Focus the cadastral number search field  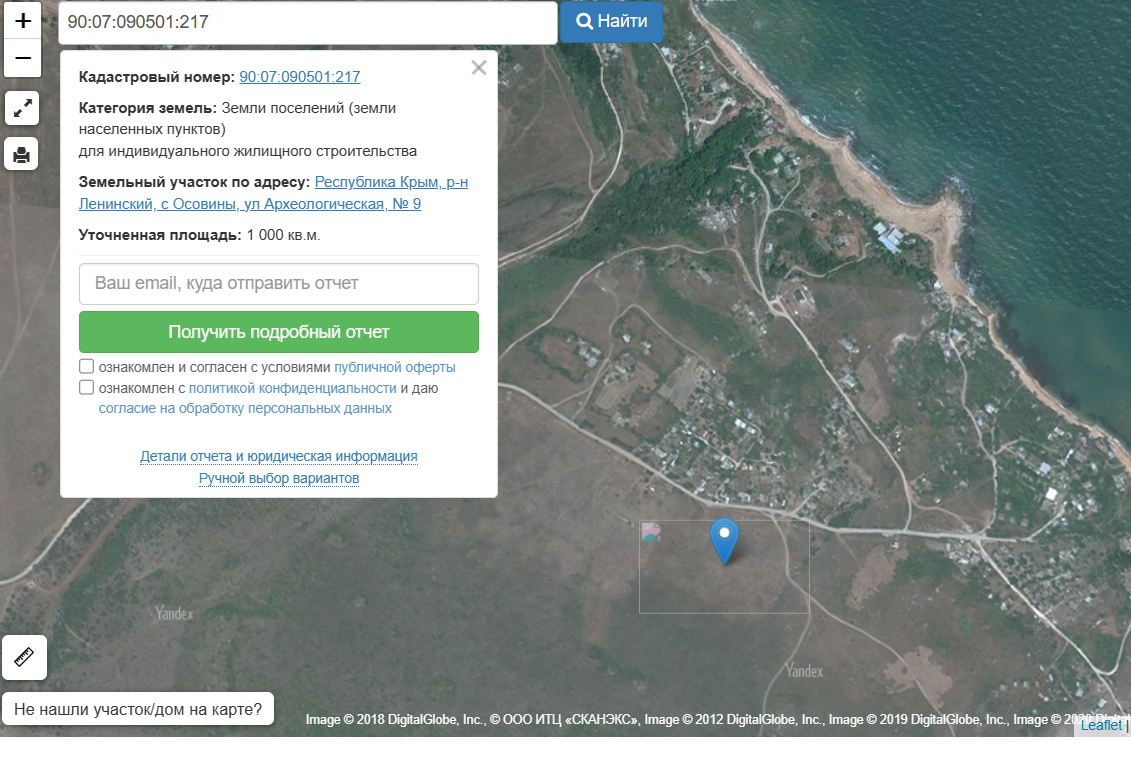click(x=308, y=22)
